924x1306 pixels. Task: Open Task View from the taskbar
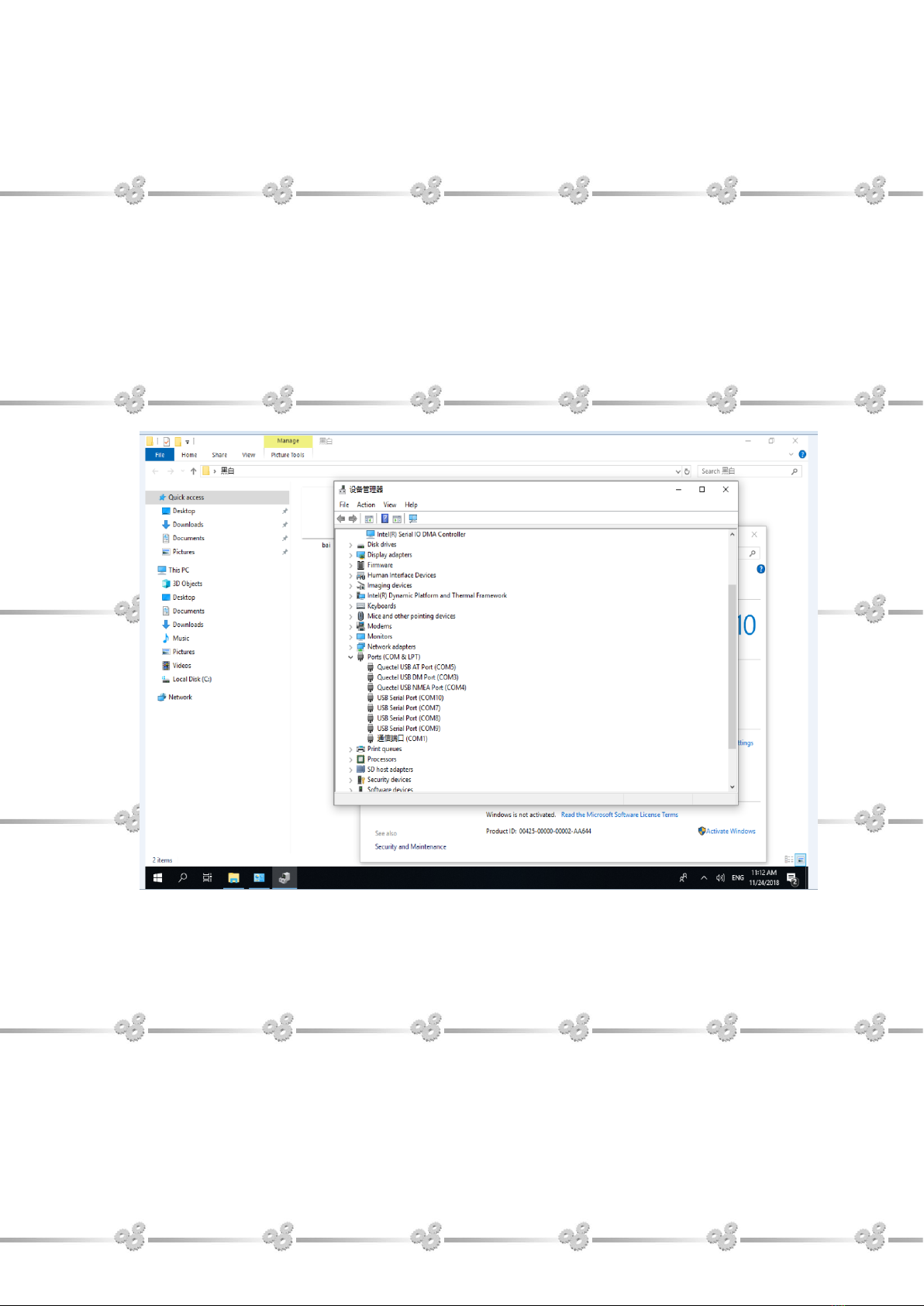pyautogui.click(x=208, y=877)
